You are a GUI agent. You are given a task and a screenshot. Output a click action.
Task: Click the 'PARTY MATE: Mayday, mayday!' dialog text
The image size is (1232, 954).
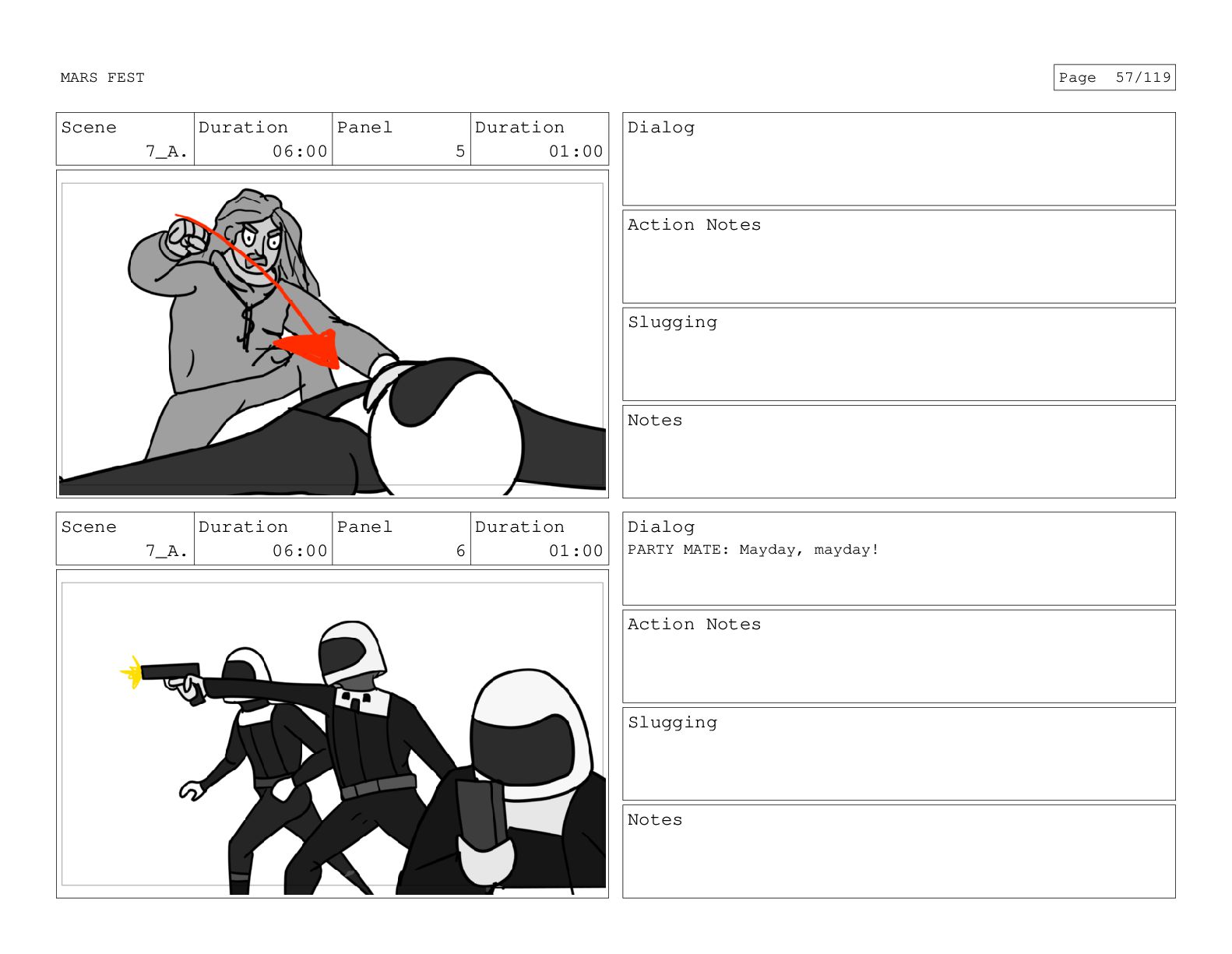[x=753, y=550]
